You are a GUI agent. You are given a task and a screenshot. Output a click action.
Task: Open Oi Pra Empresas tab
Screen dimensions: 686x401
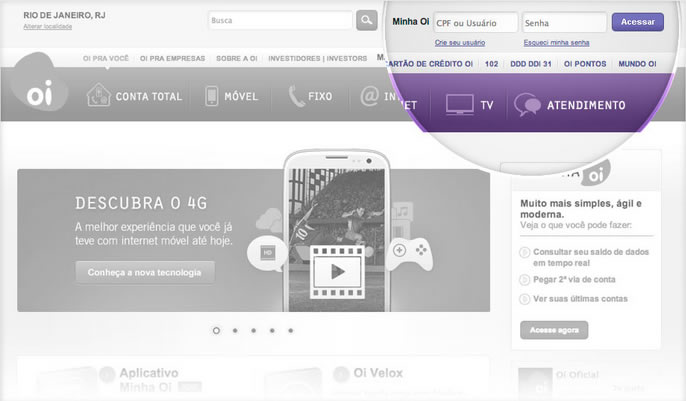tap(172, 59)
